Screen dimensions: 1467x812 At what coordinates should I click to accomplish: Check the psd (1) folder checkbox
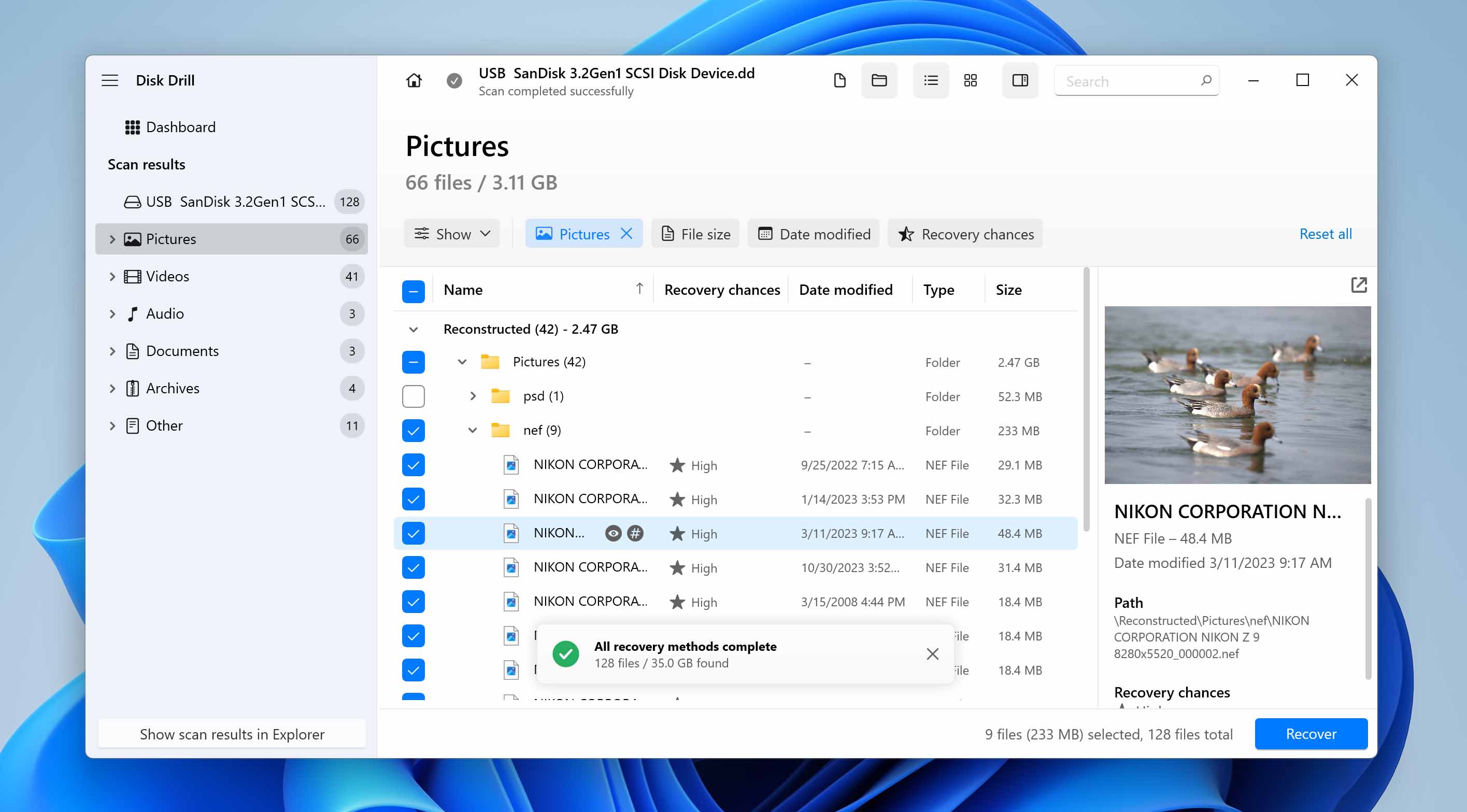(x=413, y=396)
